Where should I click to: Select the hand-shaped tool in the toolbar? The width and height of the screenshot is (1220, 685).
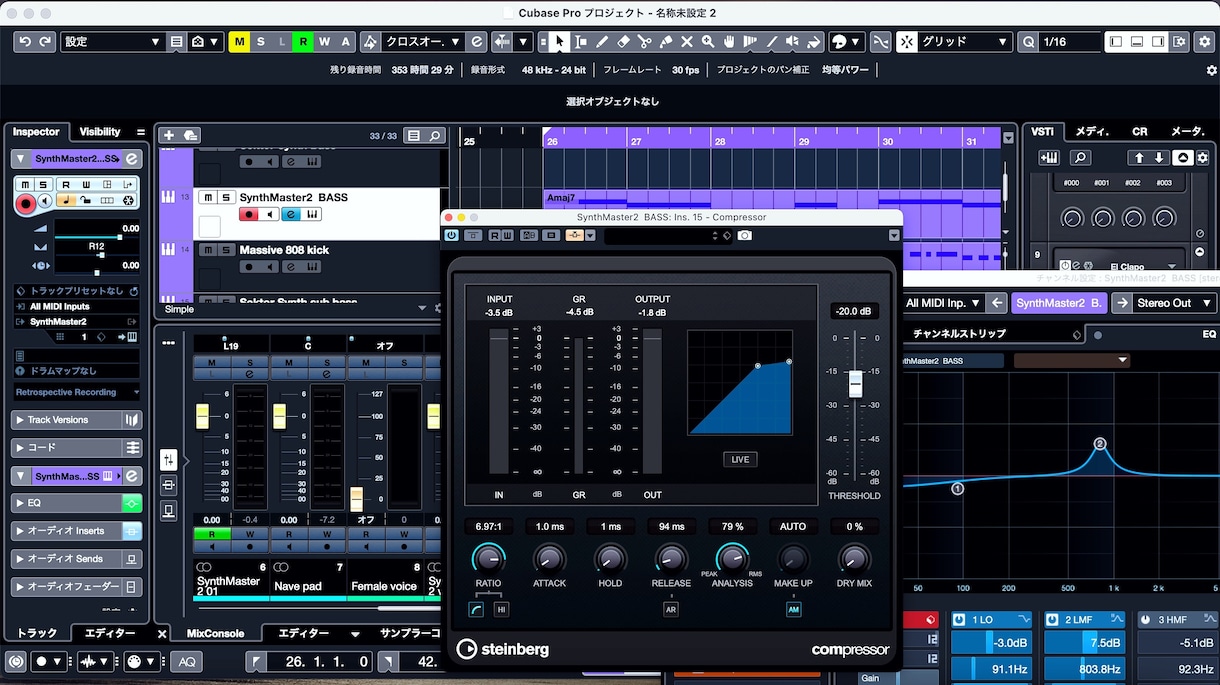pos(729,42)
